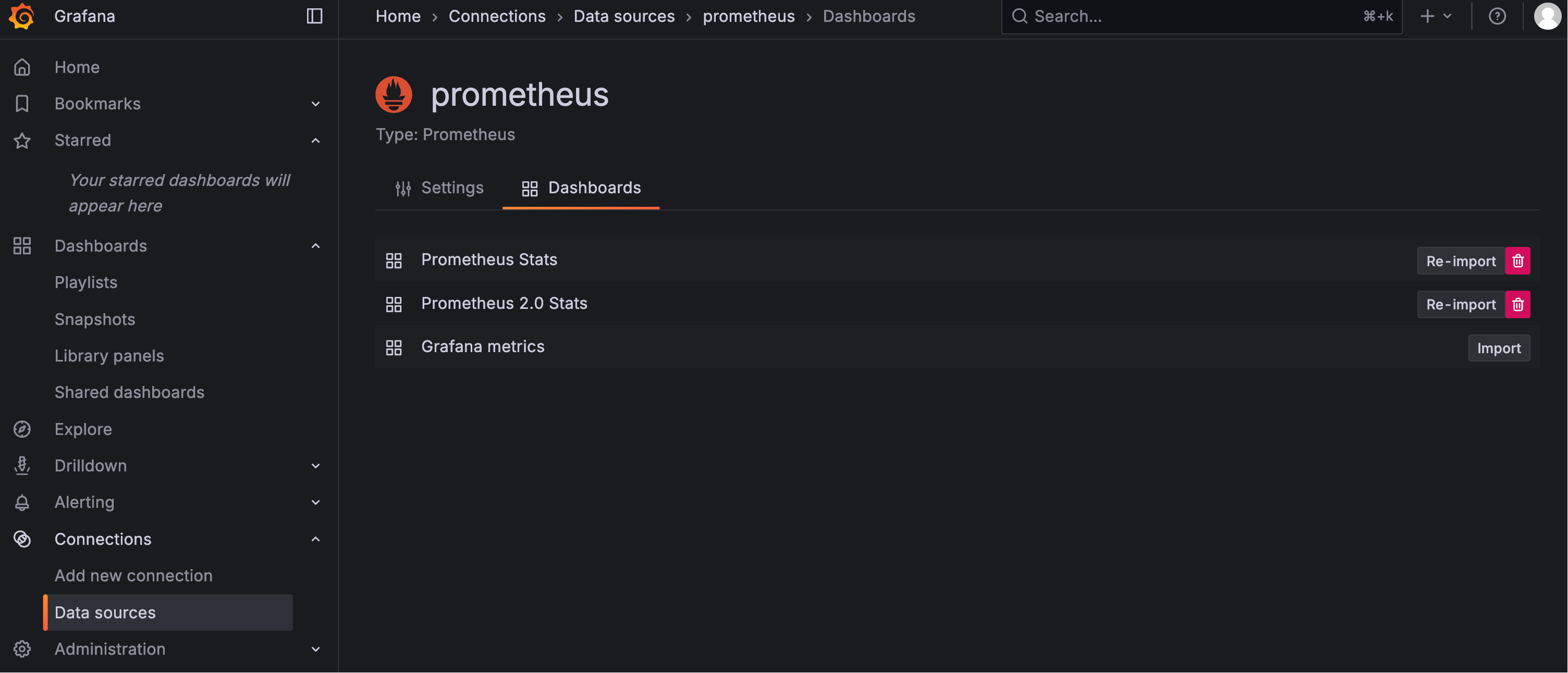Open the user profile avatar
Viewport: 1568px width, 673px height.
1547,17
